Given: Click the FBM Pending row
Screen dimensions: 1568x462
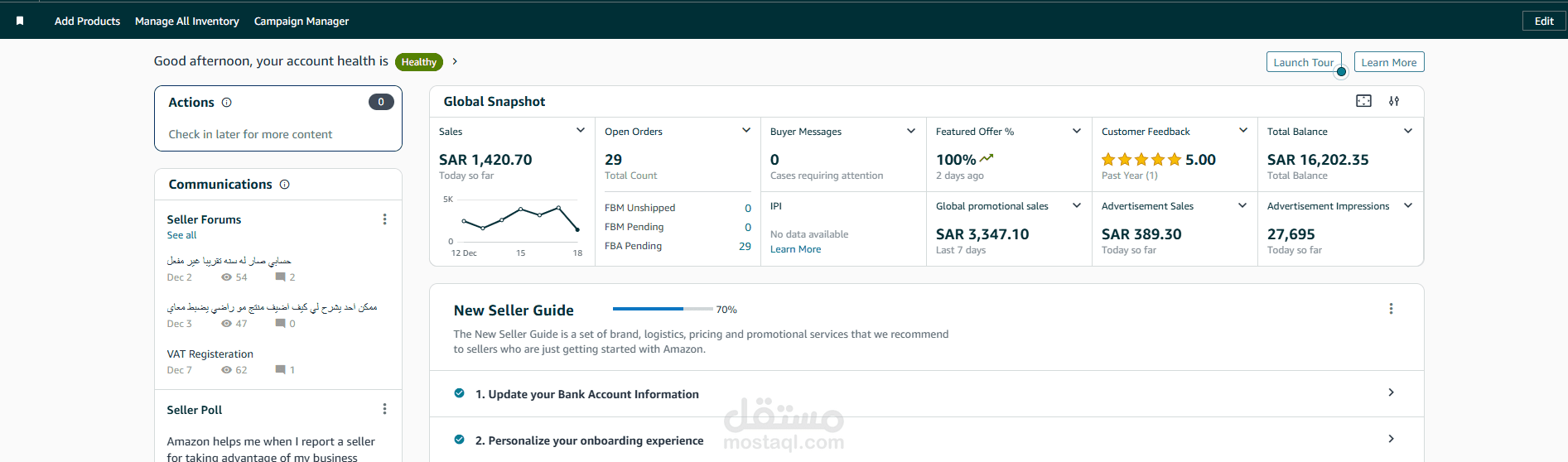Looking at the screenshot, I should click(x=678, y=227).
